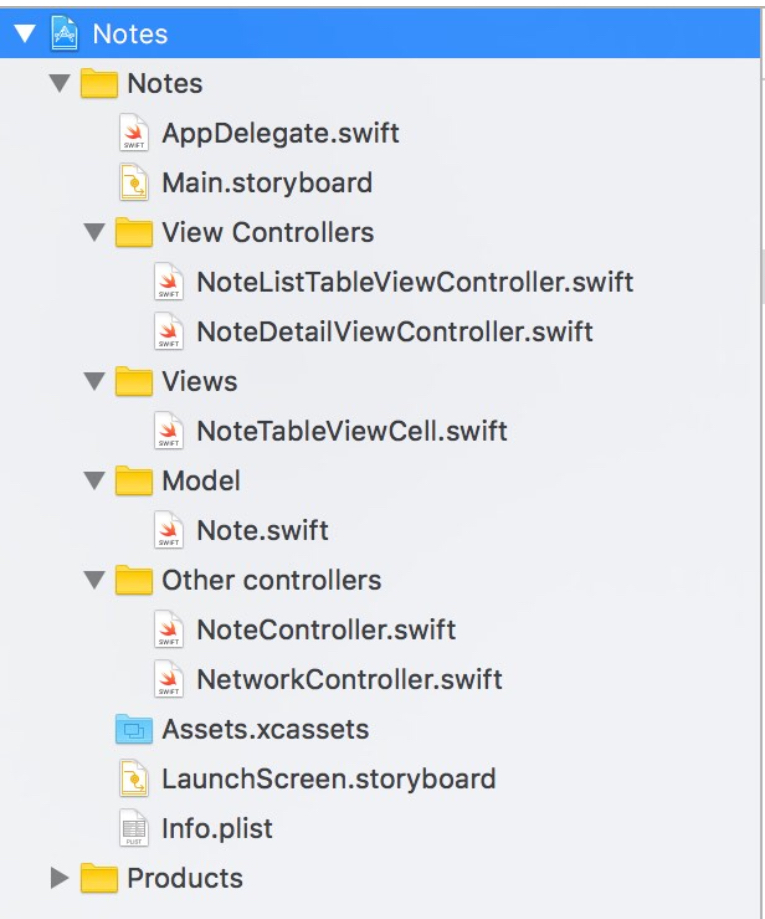Click the View Controllers folder icon
The height and width of the screenshot is (919, 765).
tap(134, 232)
